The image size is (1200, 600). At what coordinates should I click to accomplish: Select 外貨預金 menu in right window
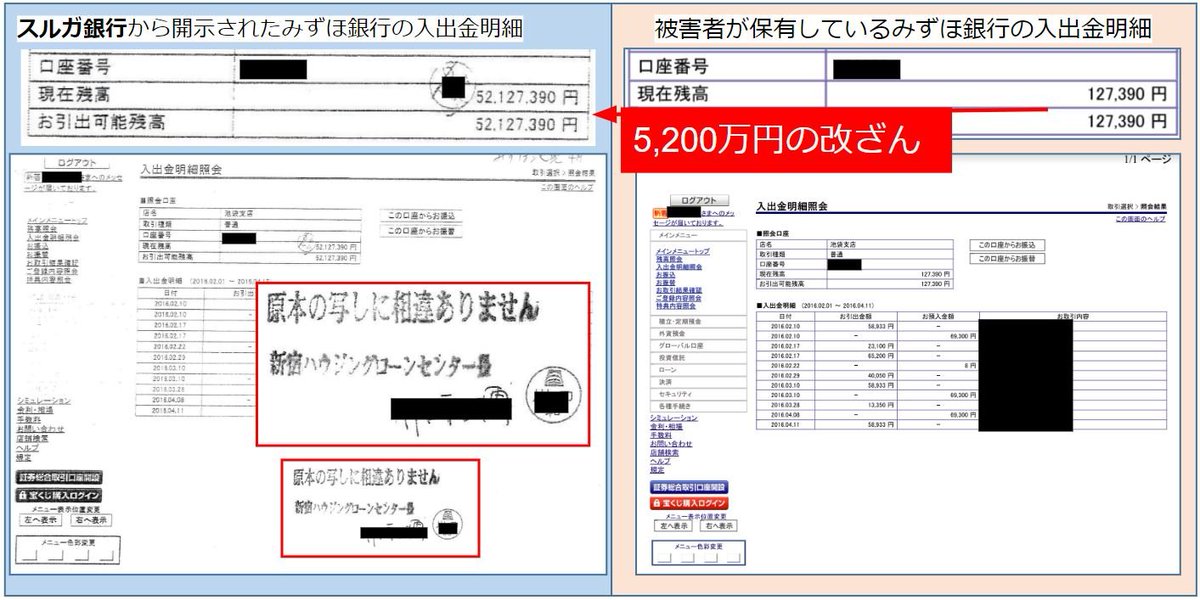pos(700,333)
